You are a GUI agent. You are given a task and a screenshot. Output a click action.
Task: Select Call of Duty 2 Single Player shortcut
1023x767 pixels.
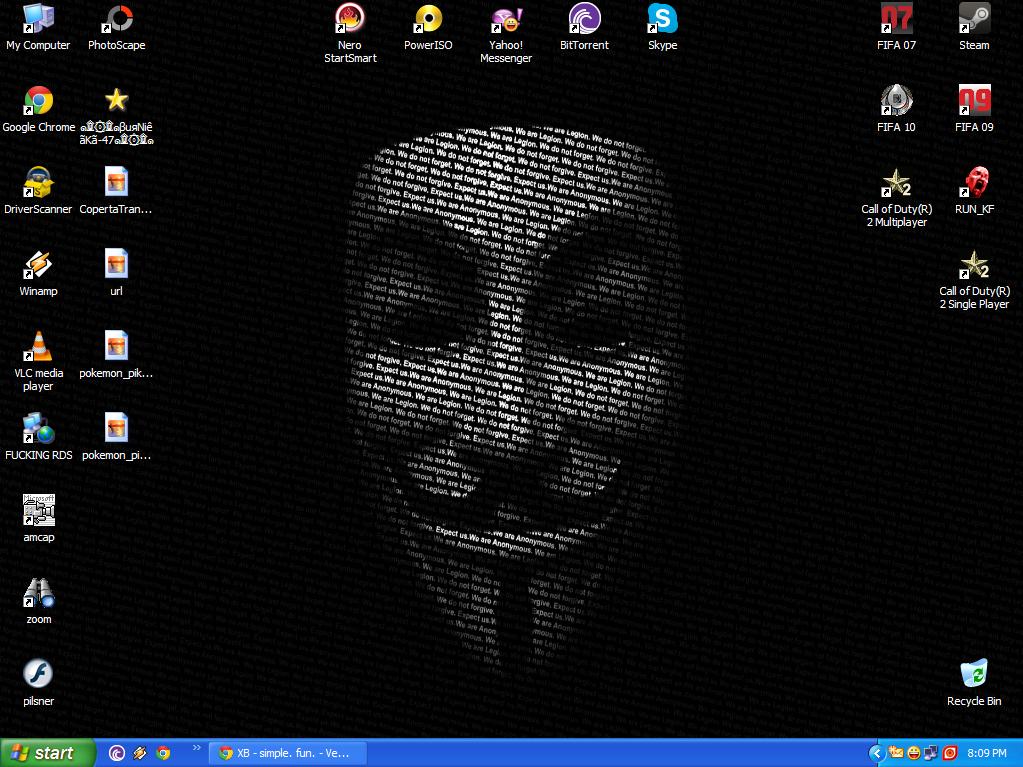[x=974, y=280]
